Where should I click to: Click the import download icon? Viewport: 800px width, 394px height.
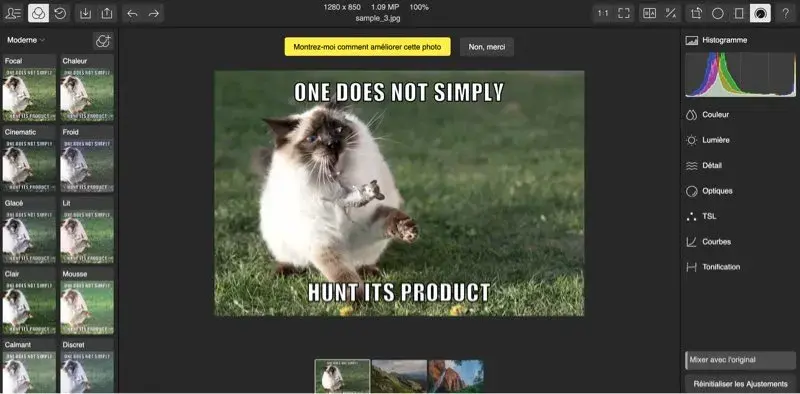86,13
